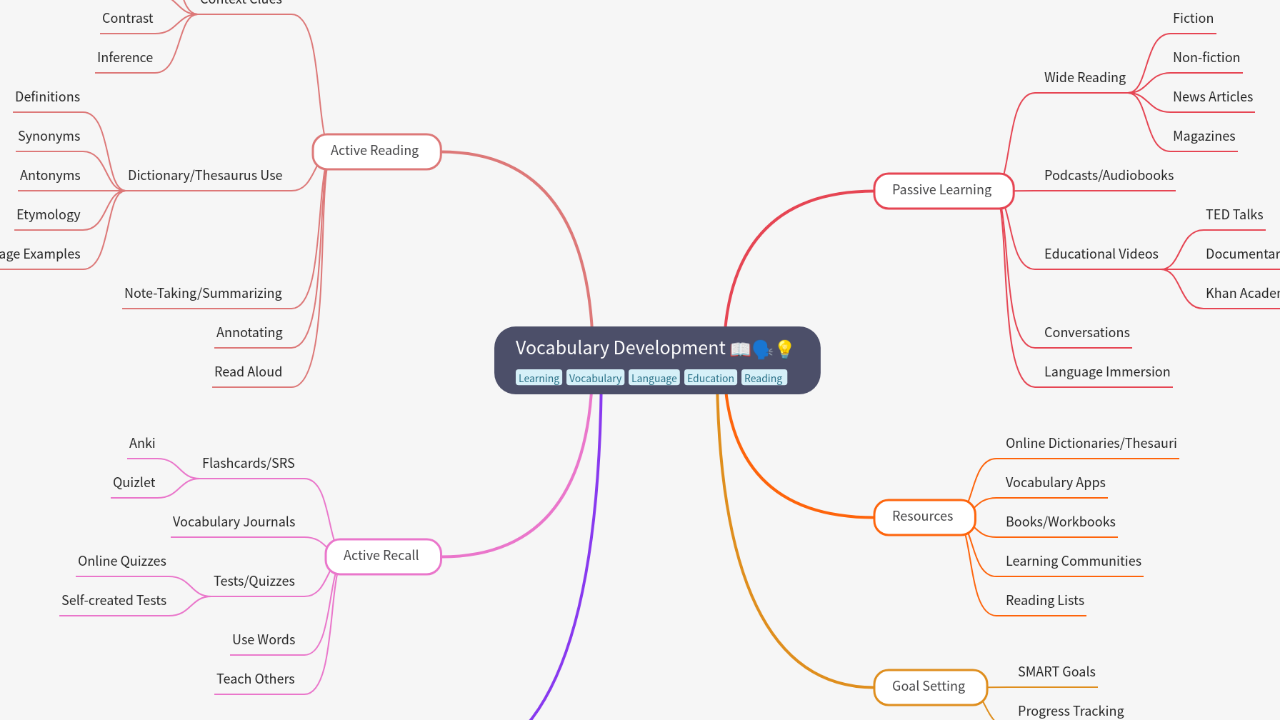Viewport: 1280px width, 720px height.
Task: Select the Wide Reading node
Action: pos(1084,78)
